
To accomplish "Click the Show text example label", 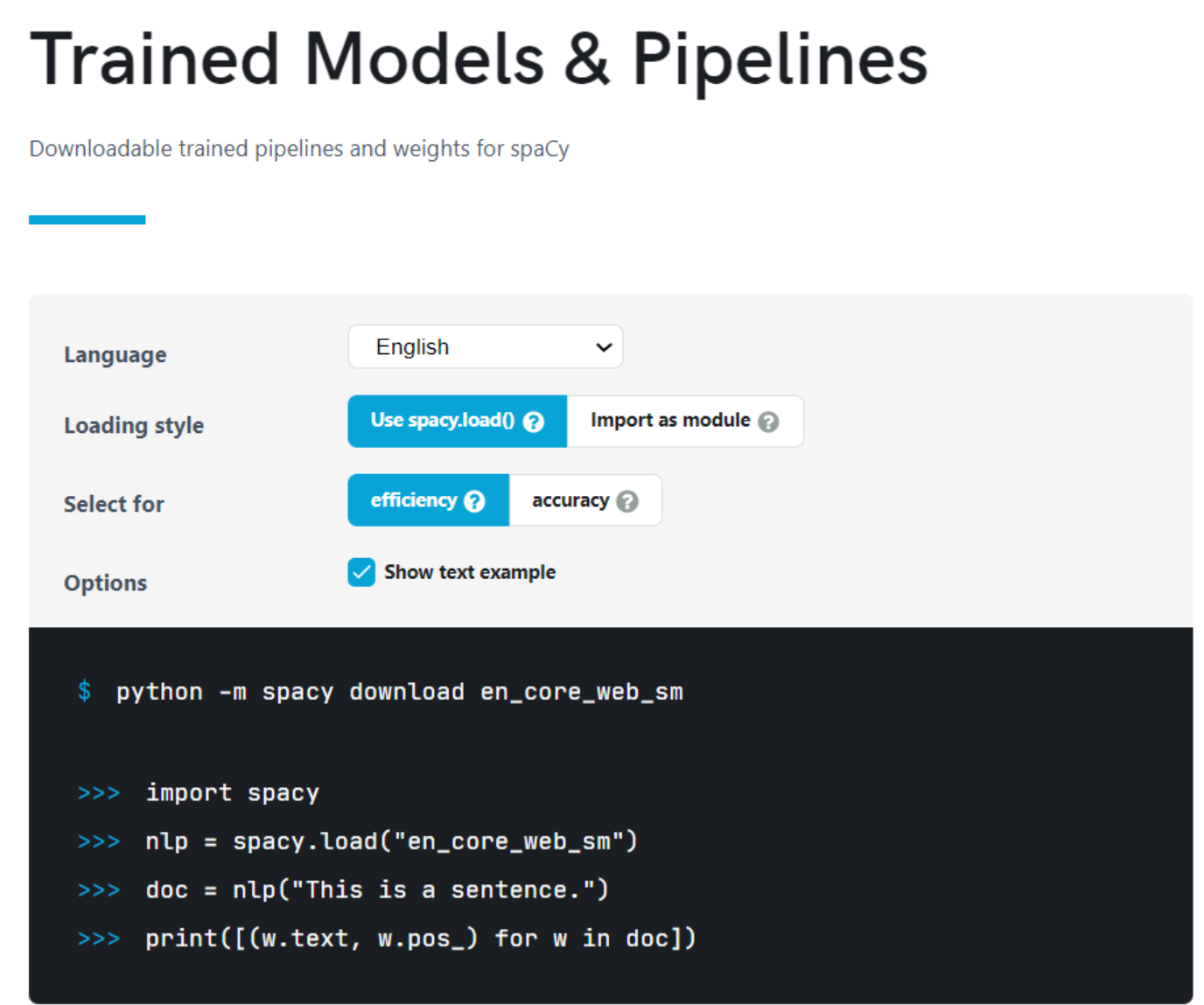I will [x=470, y=572].
